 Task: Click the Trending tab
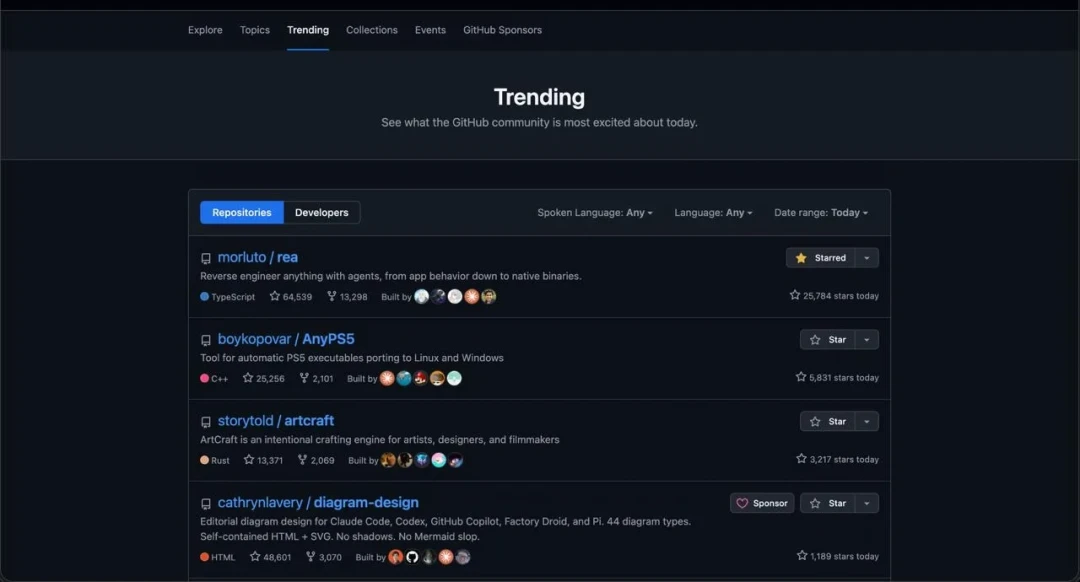pos(308,30)
